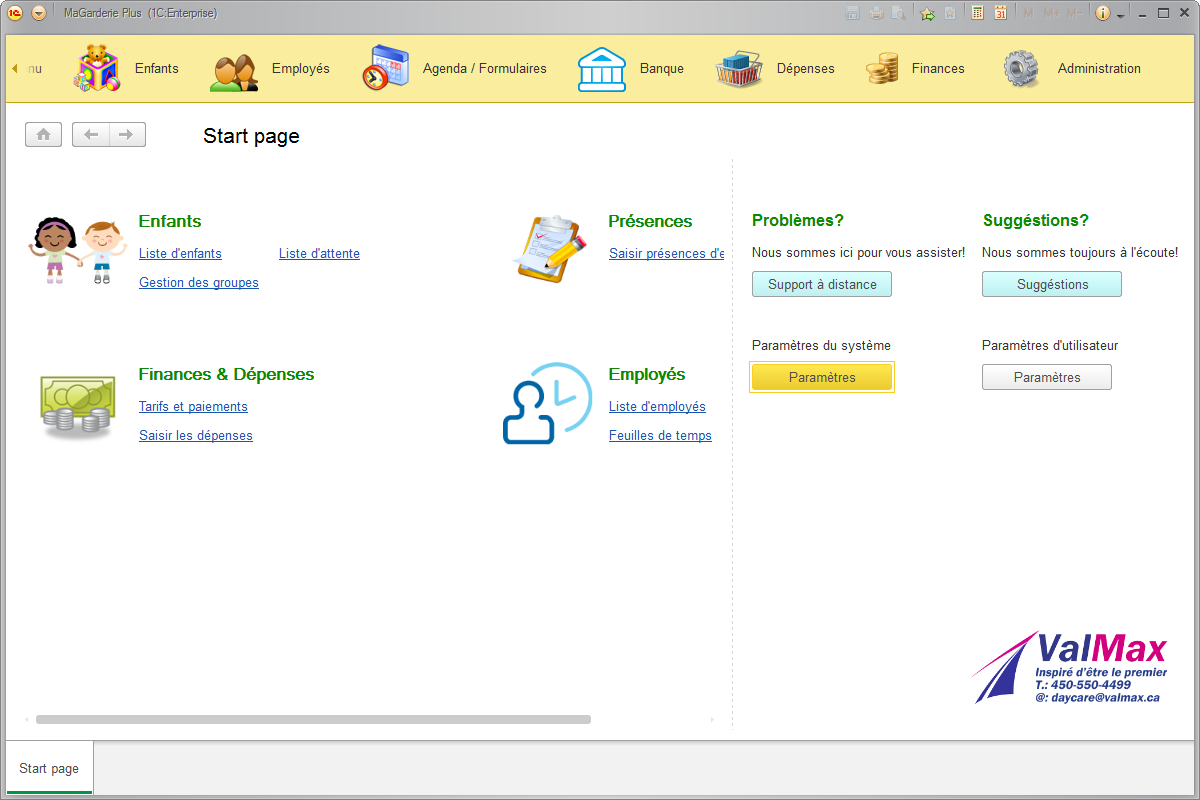
Task: Click the add to favorites star icon
Action: 927,13
